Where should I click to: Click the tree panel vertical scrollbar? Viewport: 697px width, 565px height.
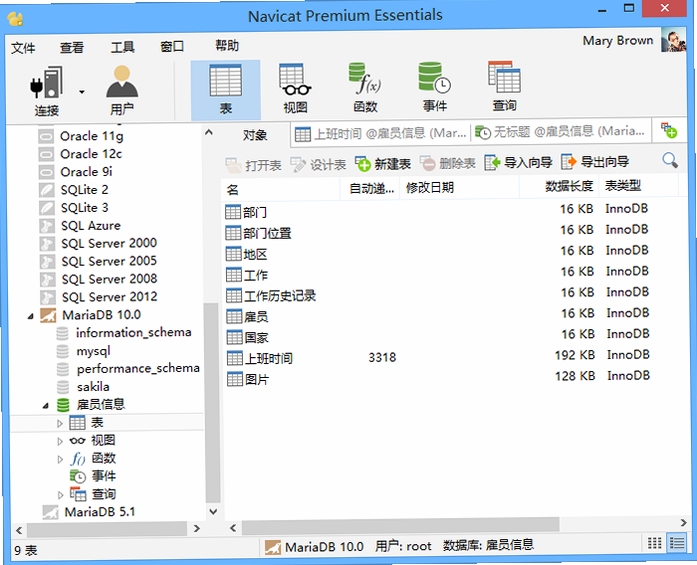[212, 403]
